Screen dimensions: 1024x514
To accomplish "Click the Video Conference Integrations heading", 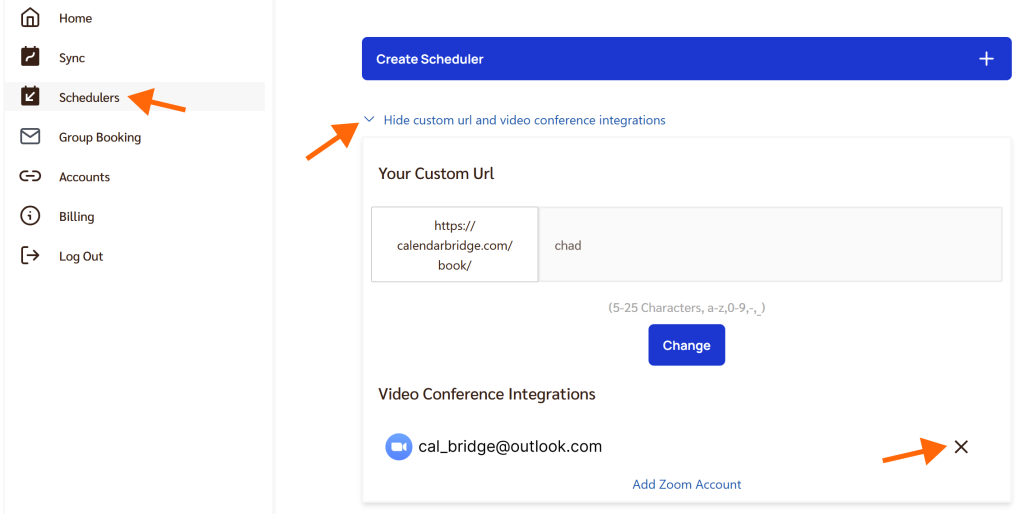I will pos(487,394).
